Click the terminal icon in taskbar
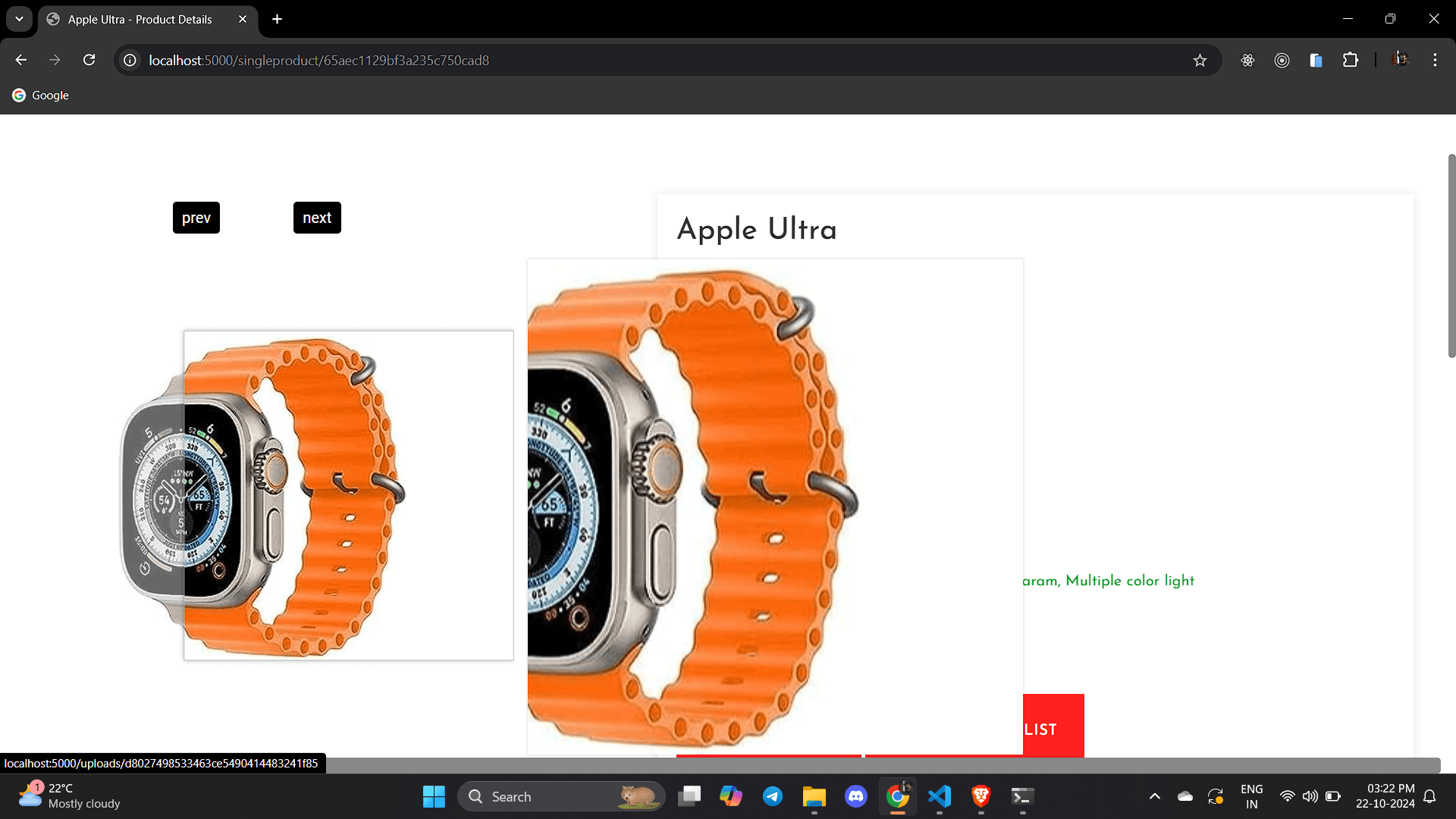Screen dimensions: 1456x819 1021,796
